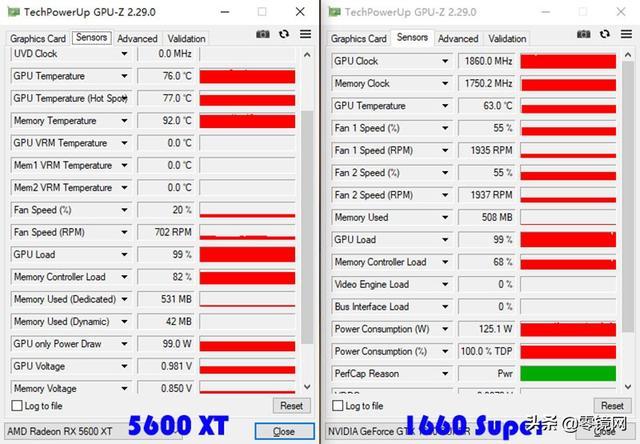This screenshot has width=640, height=444.
Task: Open GPU Load dropdown in left window
Action: 124,255
